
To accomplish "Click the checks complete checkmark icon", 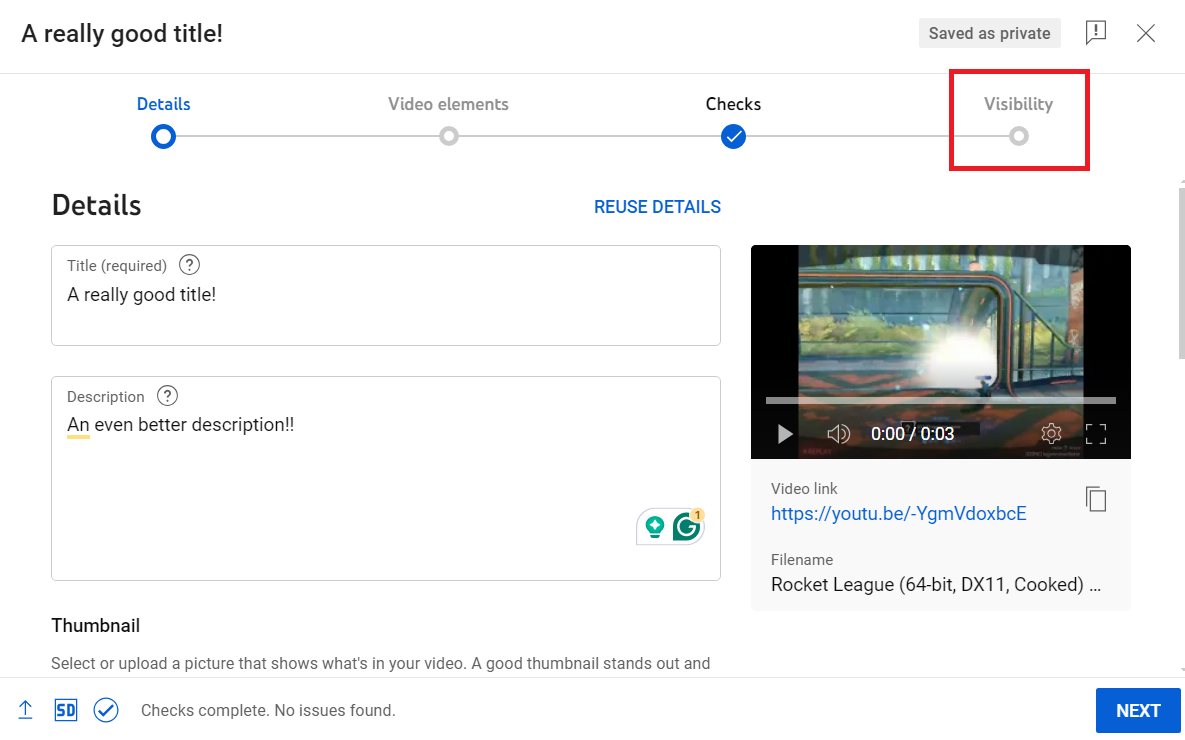I will coord(106,710).
